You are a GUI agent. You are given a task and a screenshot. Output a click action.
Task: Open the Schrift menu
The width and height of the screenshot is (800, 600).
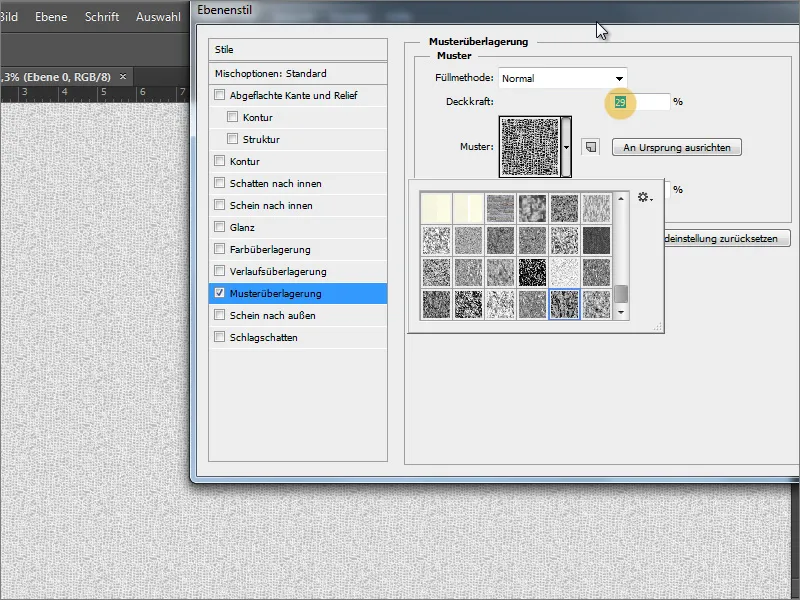point(102,17)
